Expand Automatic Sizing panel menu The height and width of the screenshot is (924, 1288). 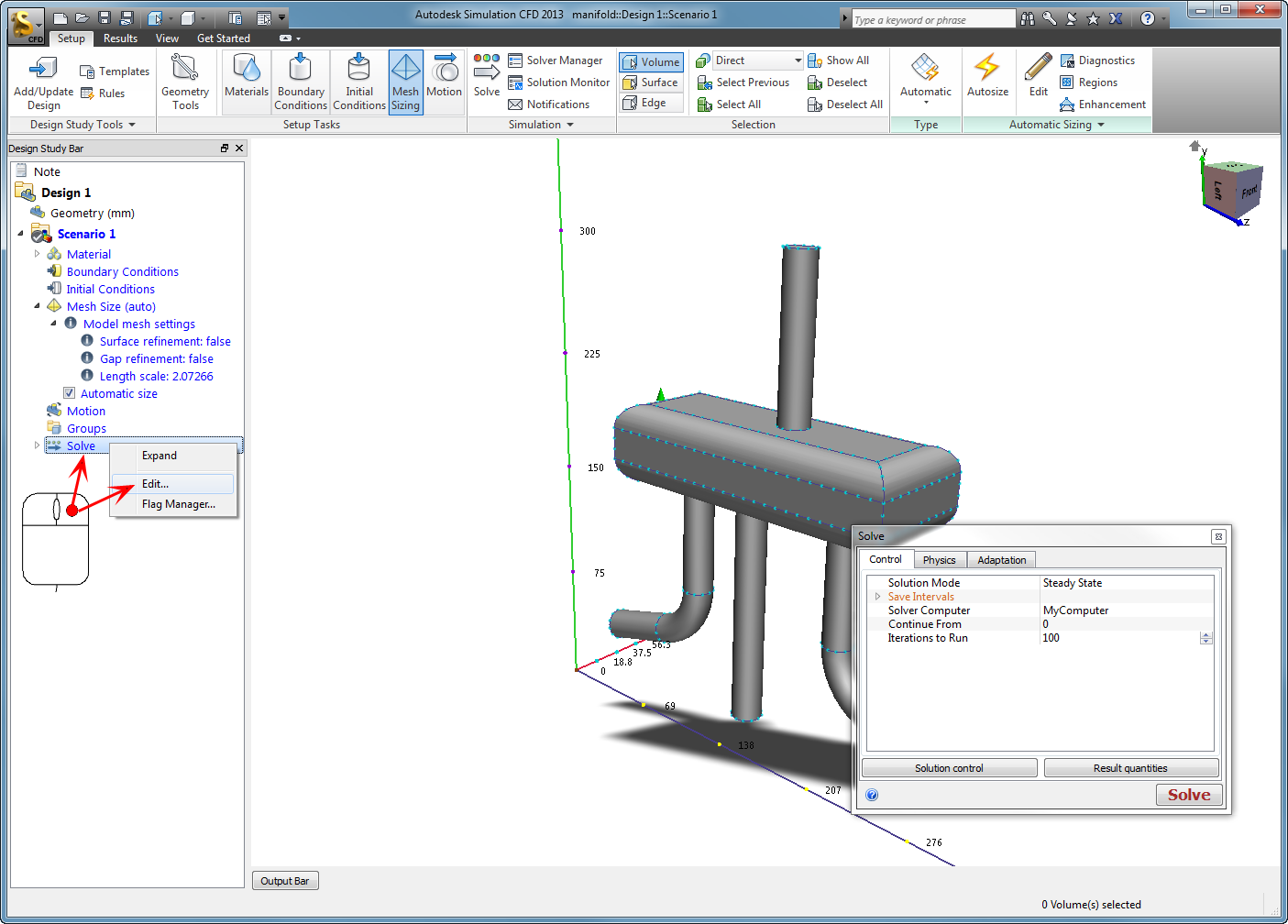click(1057, 125)
